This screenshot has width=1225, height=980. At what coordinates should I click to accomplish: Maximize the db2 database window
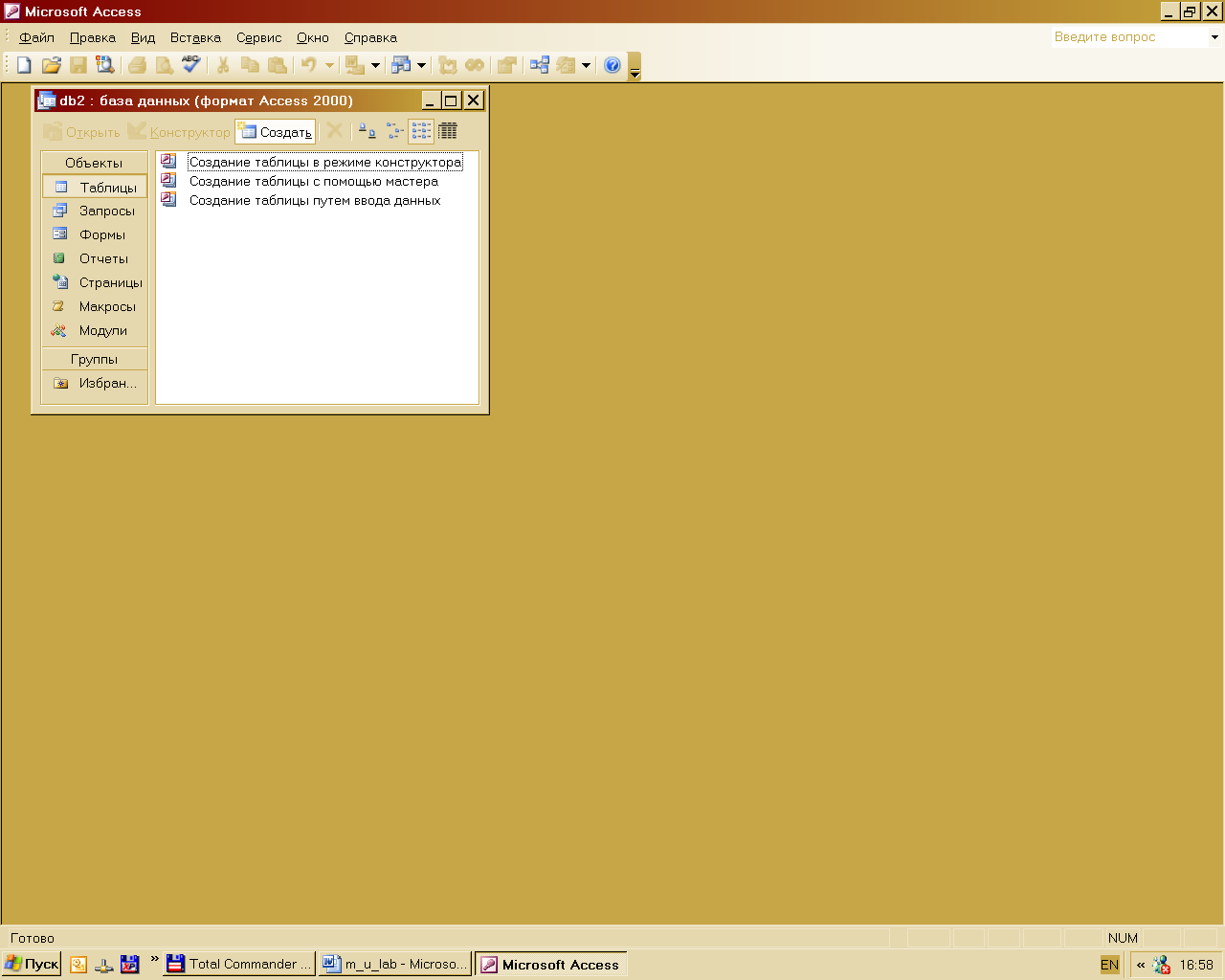pos(451,100)
